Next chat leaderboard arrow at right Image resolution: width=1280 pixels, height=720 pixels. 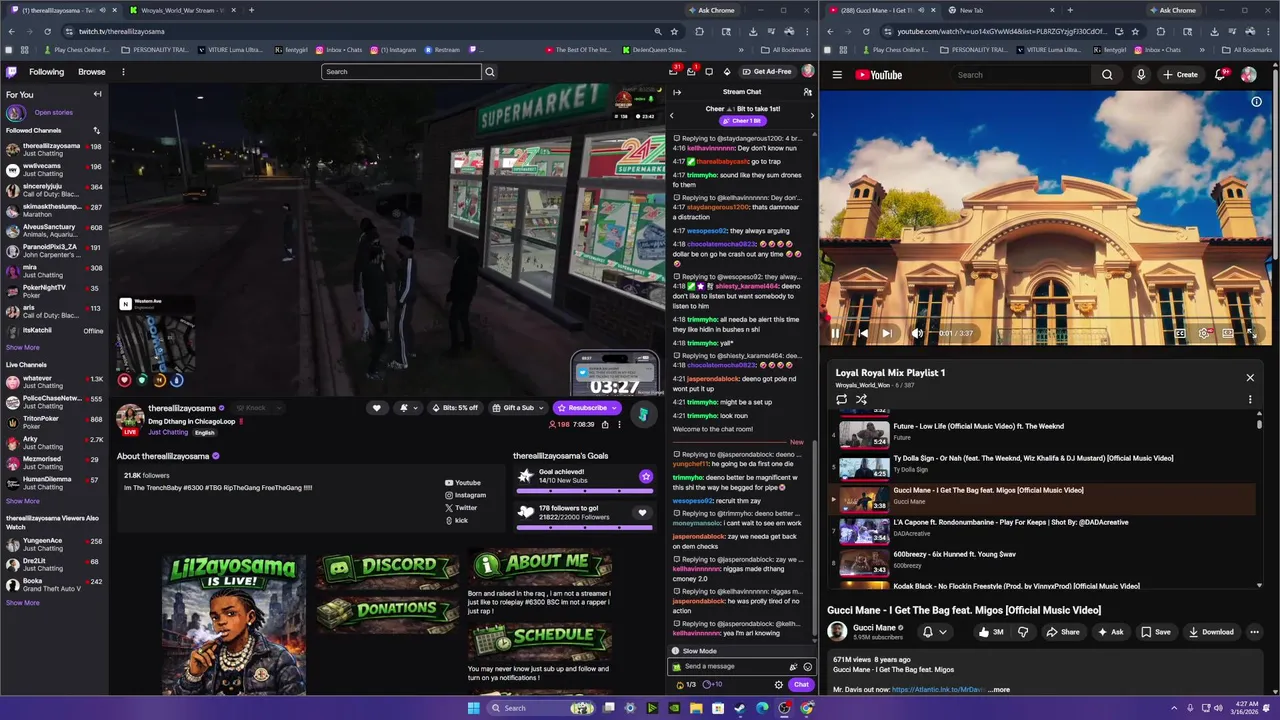click(811, 115)
